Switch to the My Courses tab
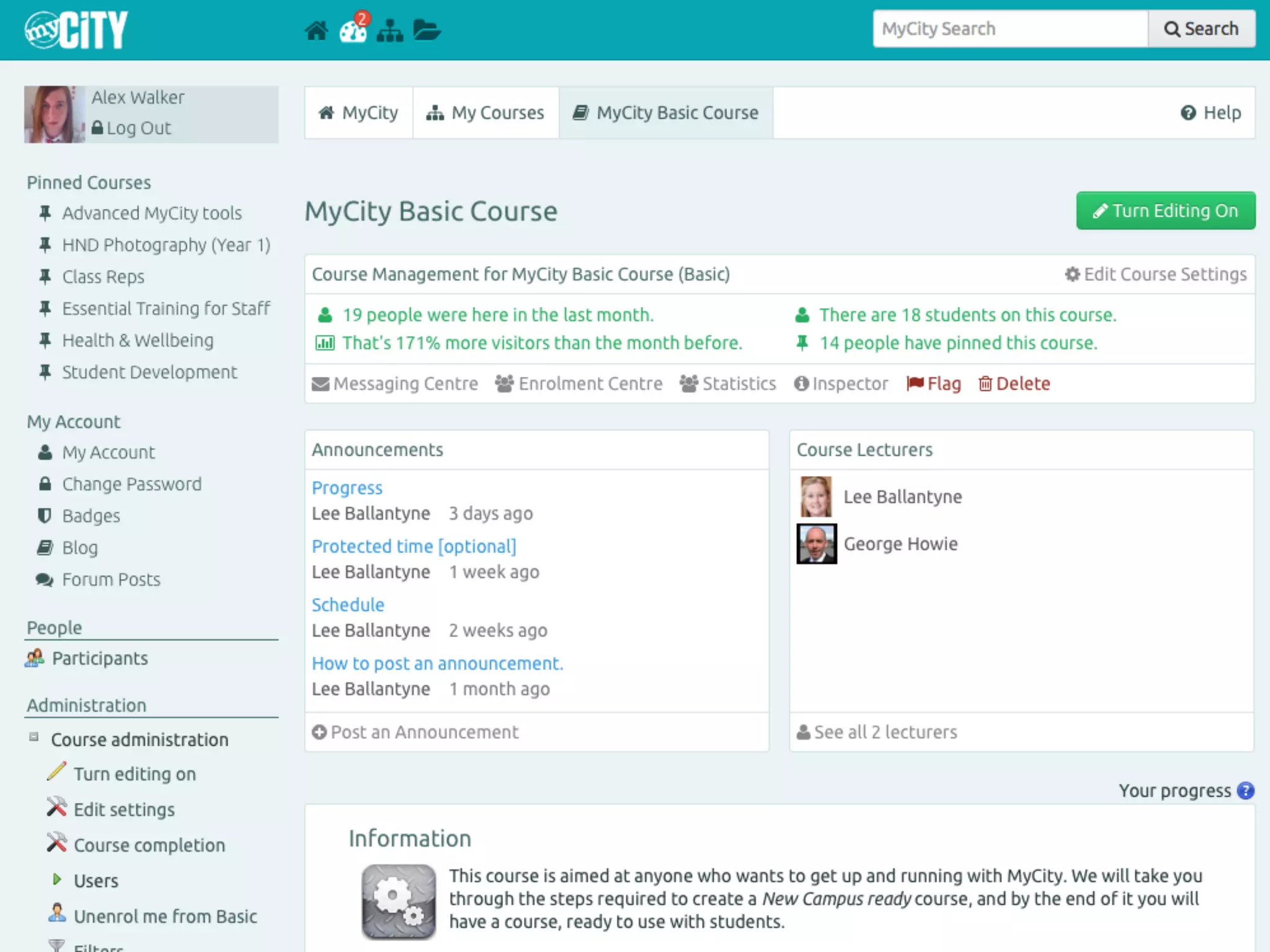Viewport: 1270px width, 952px height. [x=486, y=113]
